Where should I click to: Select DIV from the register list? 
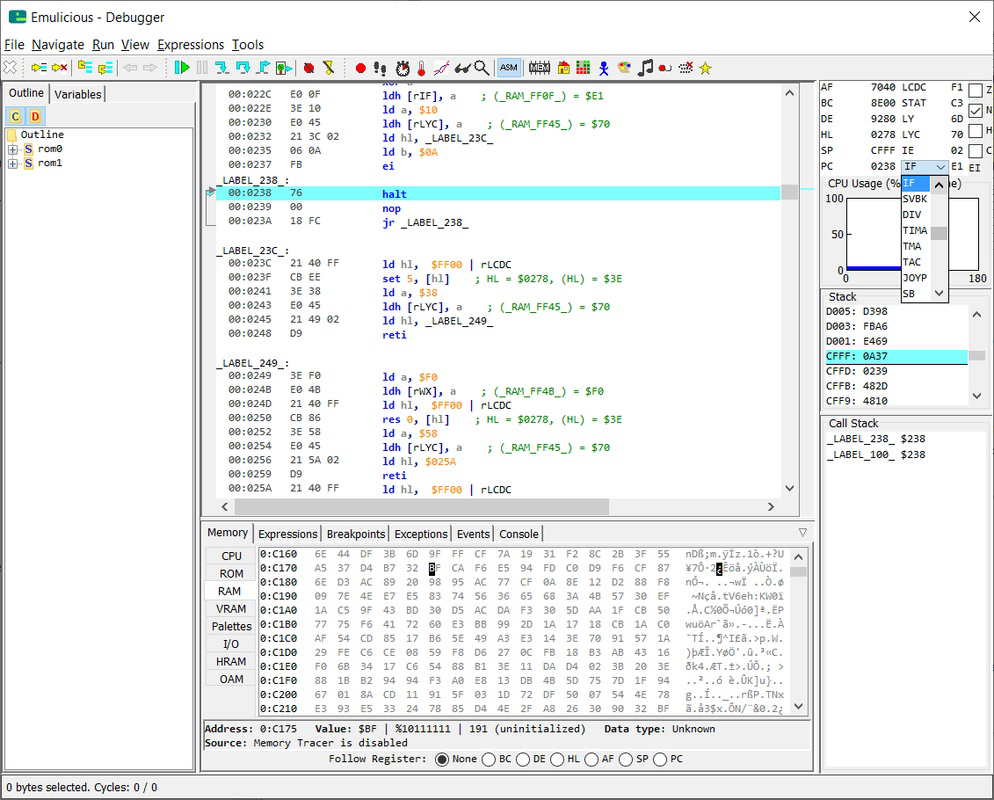tap(915, 215)
